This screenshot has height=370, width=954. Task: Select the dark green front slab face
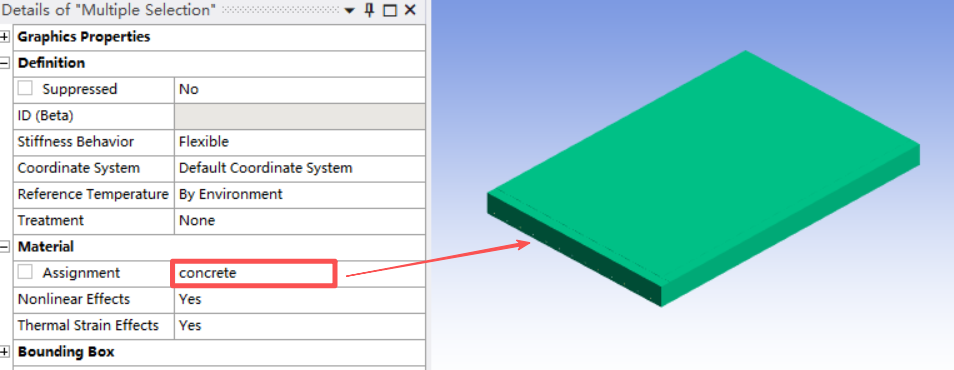pyautogui.click(x=574, y=250)
